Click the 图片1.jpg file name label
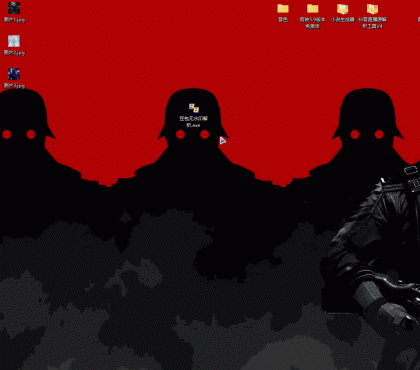Viewport: 420px width, 370px height. (x=14, y=20)
